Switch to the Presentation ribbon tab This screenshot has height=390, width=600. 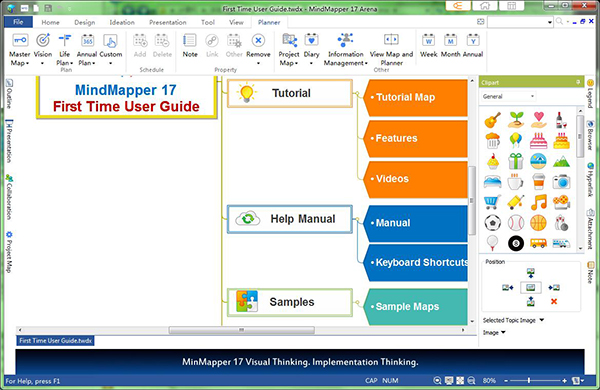tap(168, 22)
